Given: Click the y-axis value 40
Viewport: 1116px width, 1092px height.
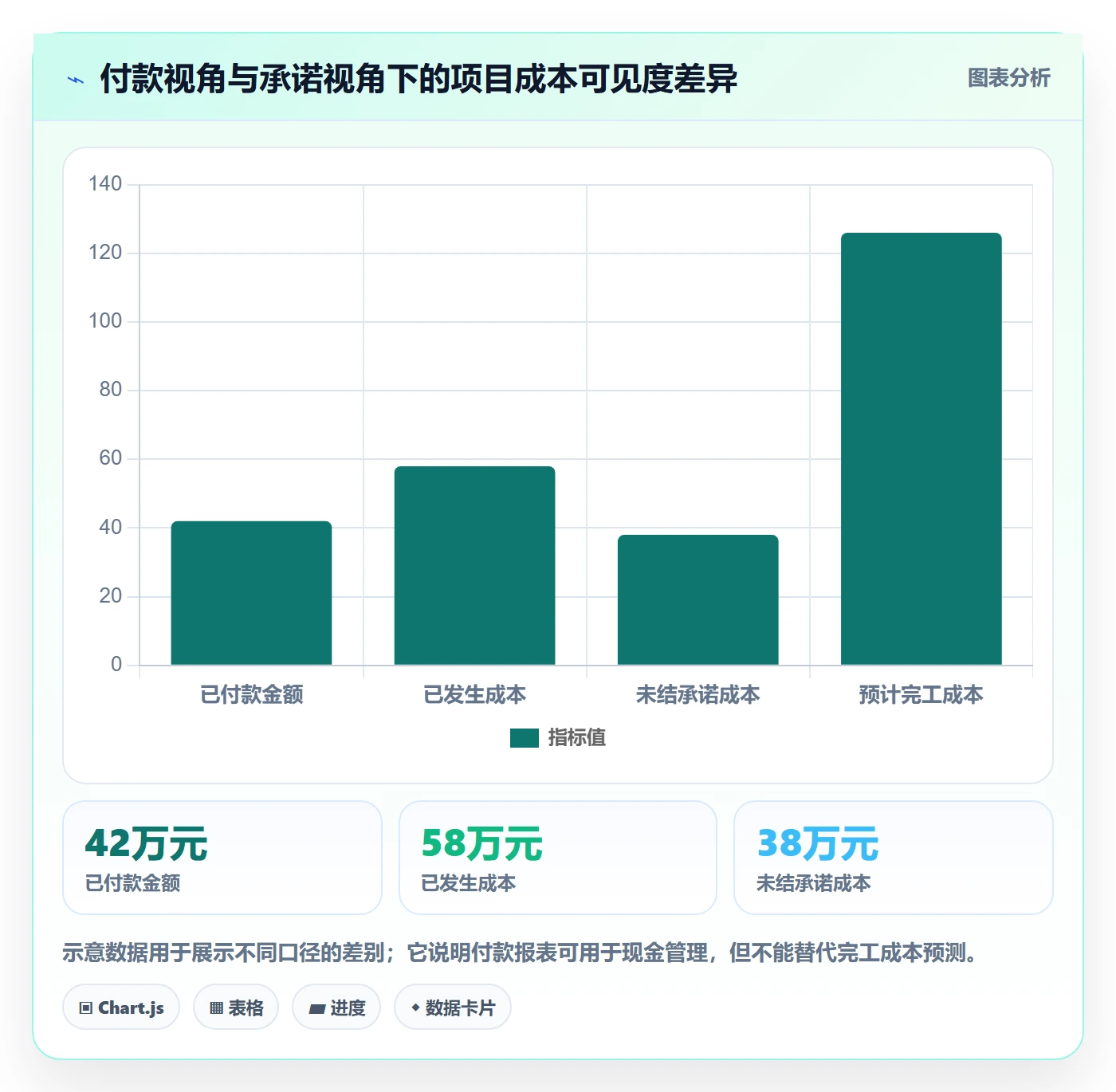Looking at the screenshot, I should pyautogui.click(x=111, y=528).
